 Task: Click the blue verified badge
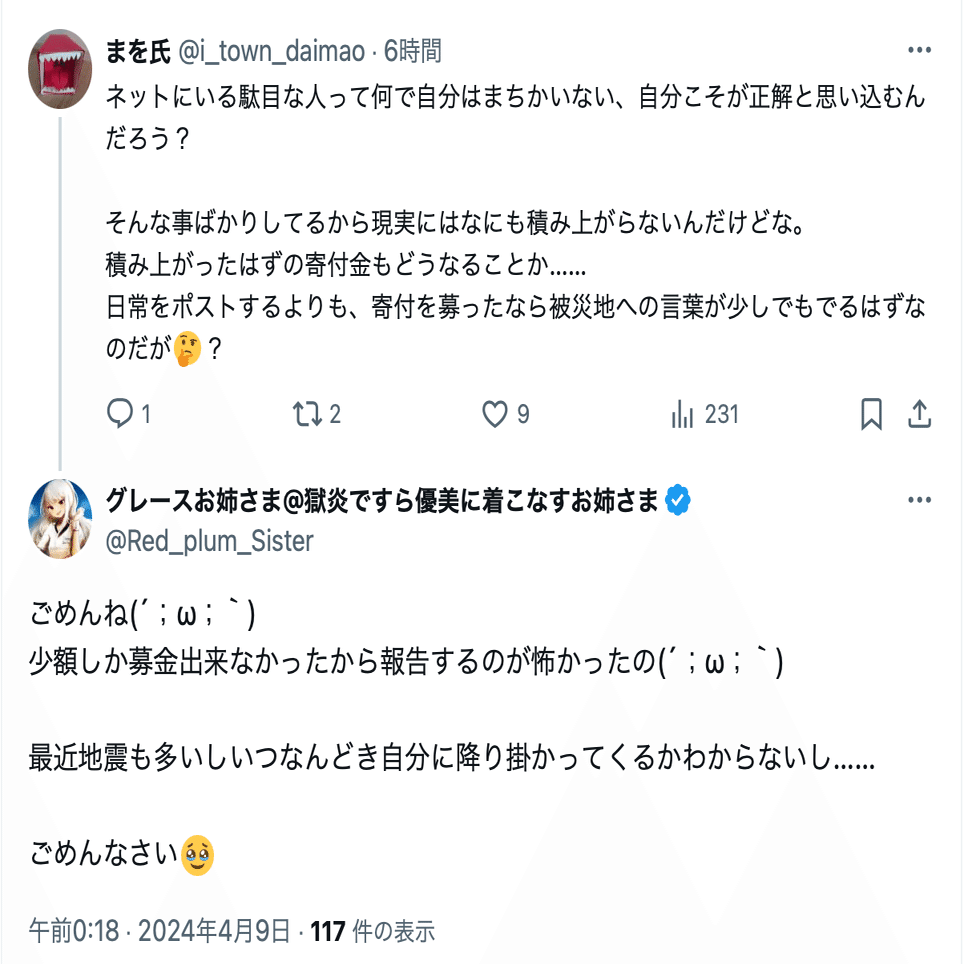[679, 501]
